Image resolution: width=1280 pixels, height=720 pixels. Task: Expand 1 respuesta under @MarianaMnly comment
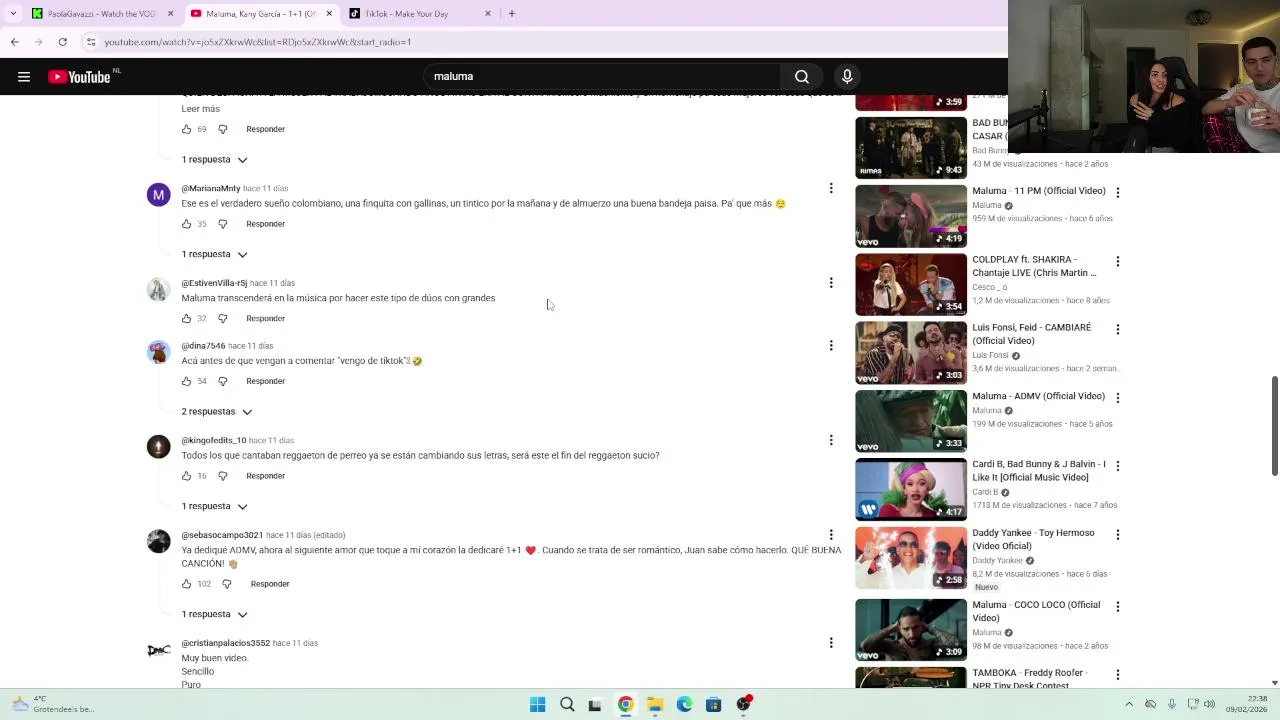click(214, 254)
